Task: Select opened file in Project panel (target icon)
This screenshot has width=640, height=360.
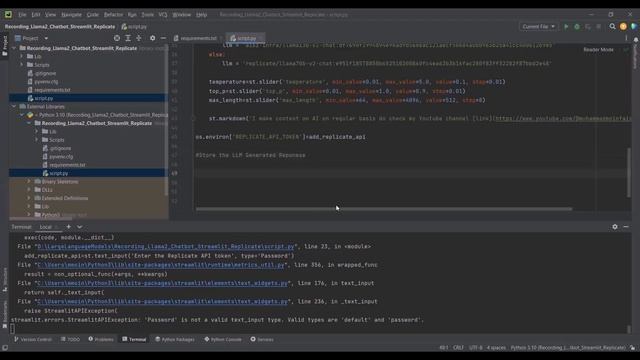Action: (117, 38)
